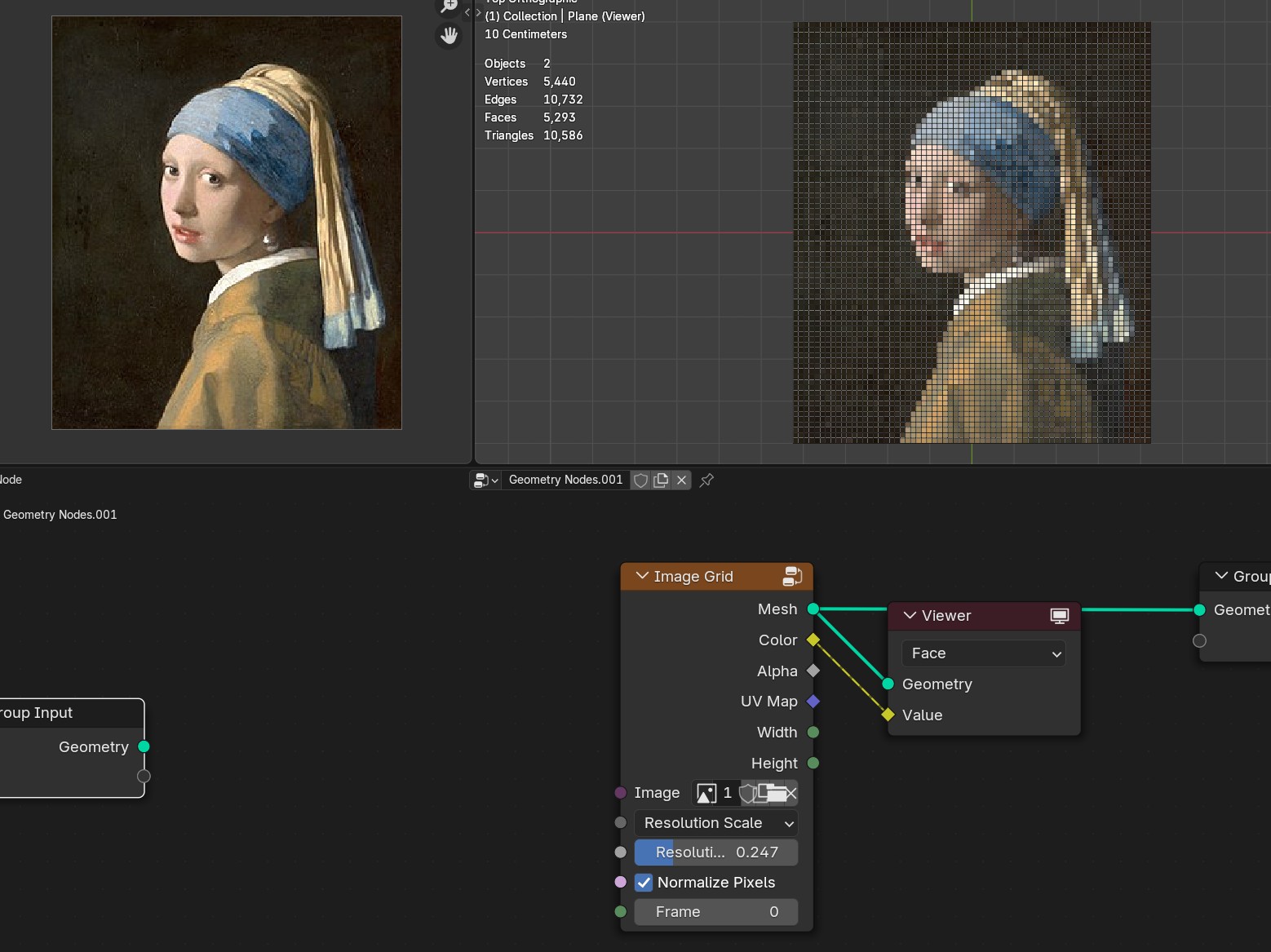Click the Resolution value input socket
The width and height of the screenshot is (1271, 952).
(621, 852)
